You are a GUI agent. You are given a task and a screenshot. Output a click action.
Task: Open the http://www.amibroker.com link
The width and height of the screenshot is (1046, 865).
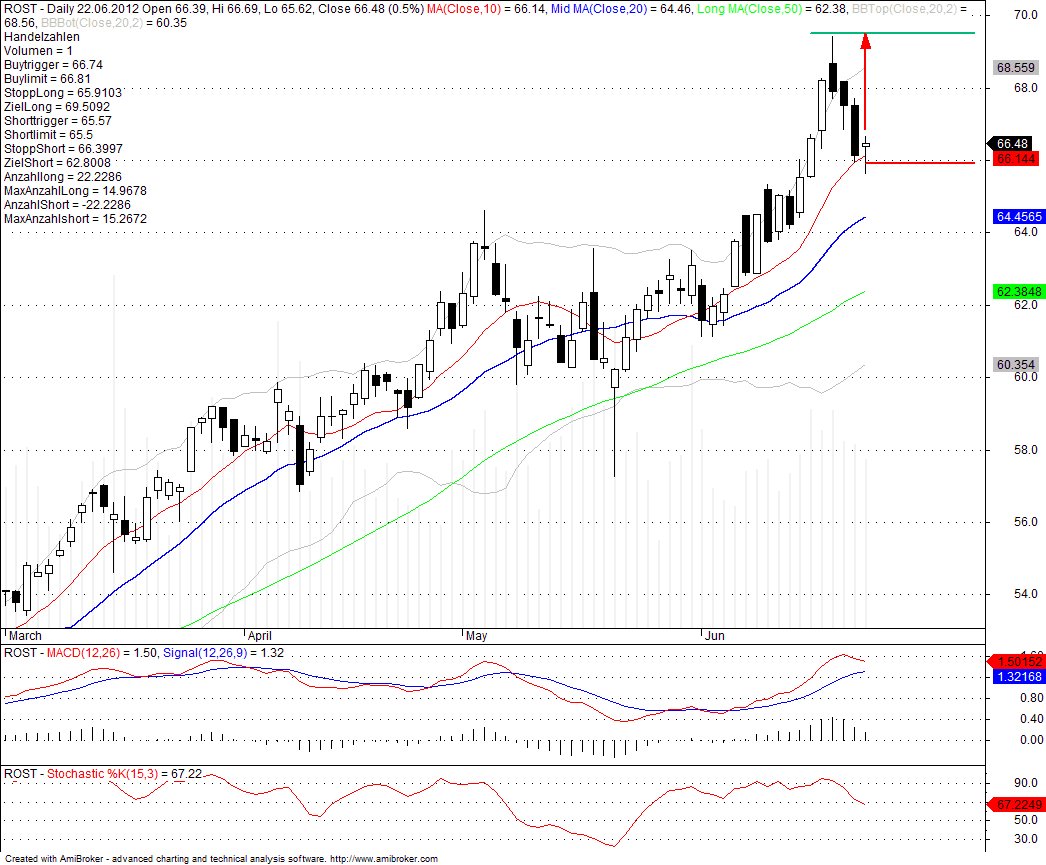(384, 858)
